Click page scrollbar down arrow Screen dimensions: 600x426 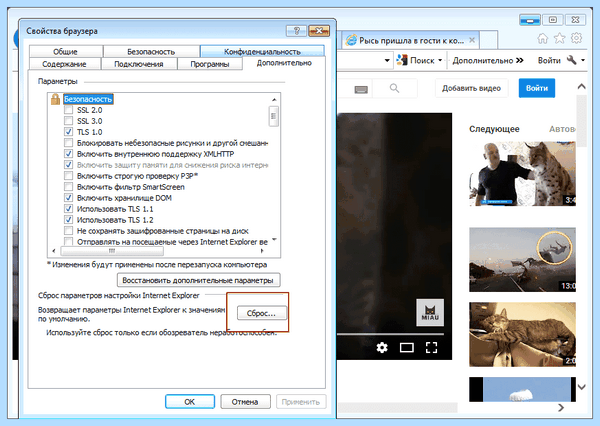pyautogui.click(x=582, y=387)
